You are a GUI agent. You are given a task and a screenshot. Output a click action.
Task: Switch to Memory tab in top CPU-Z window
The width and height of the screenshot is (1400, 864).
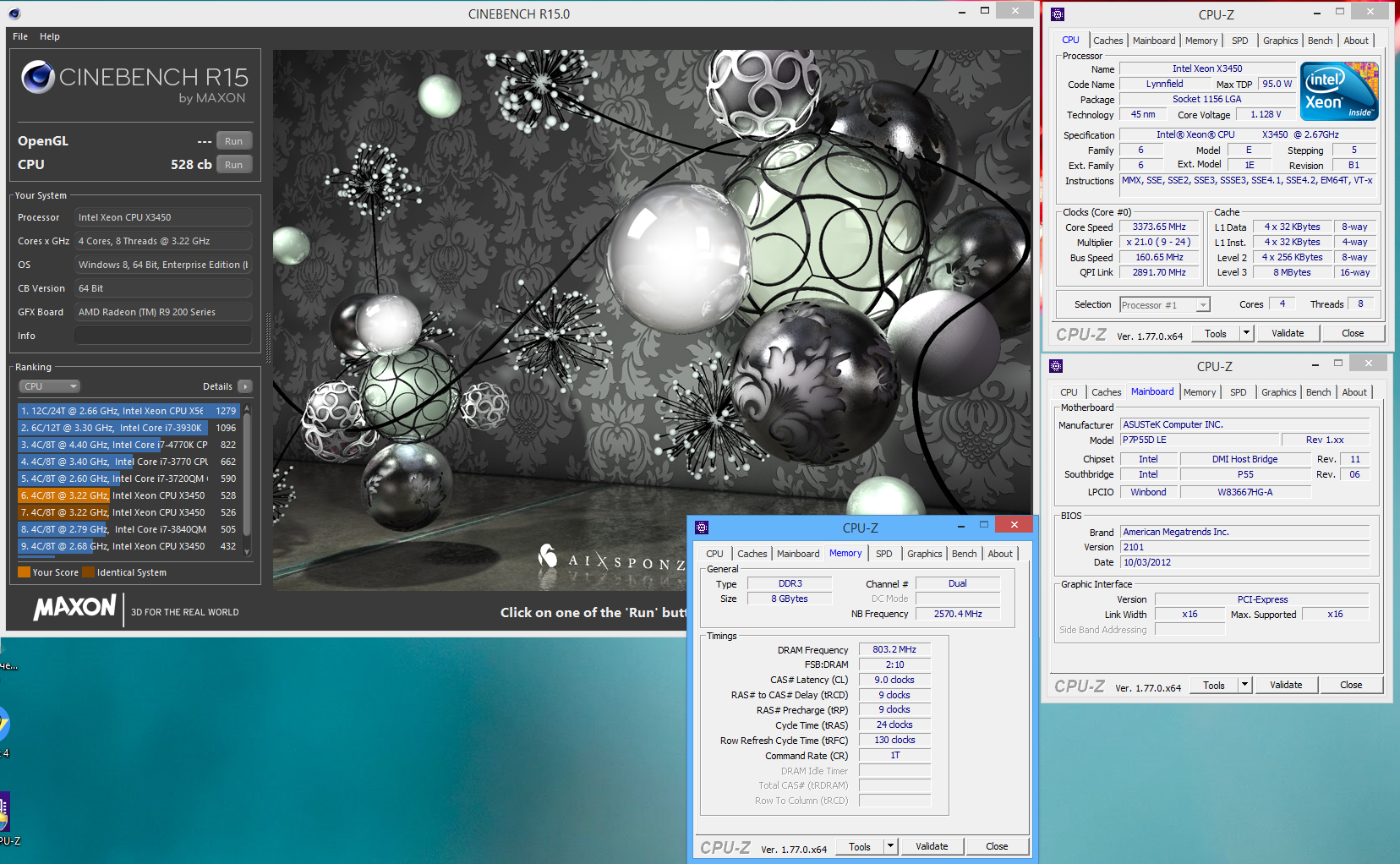[1201, 41]
